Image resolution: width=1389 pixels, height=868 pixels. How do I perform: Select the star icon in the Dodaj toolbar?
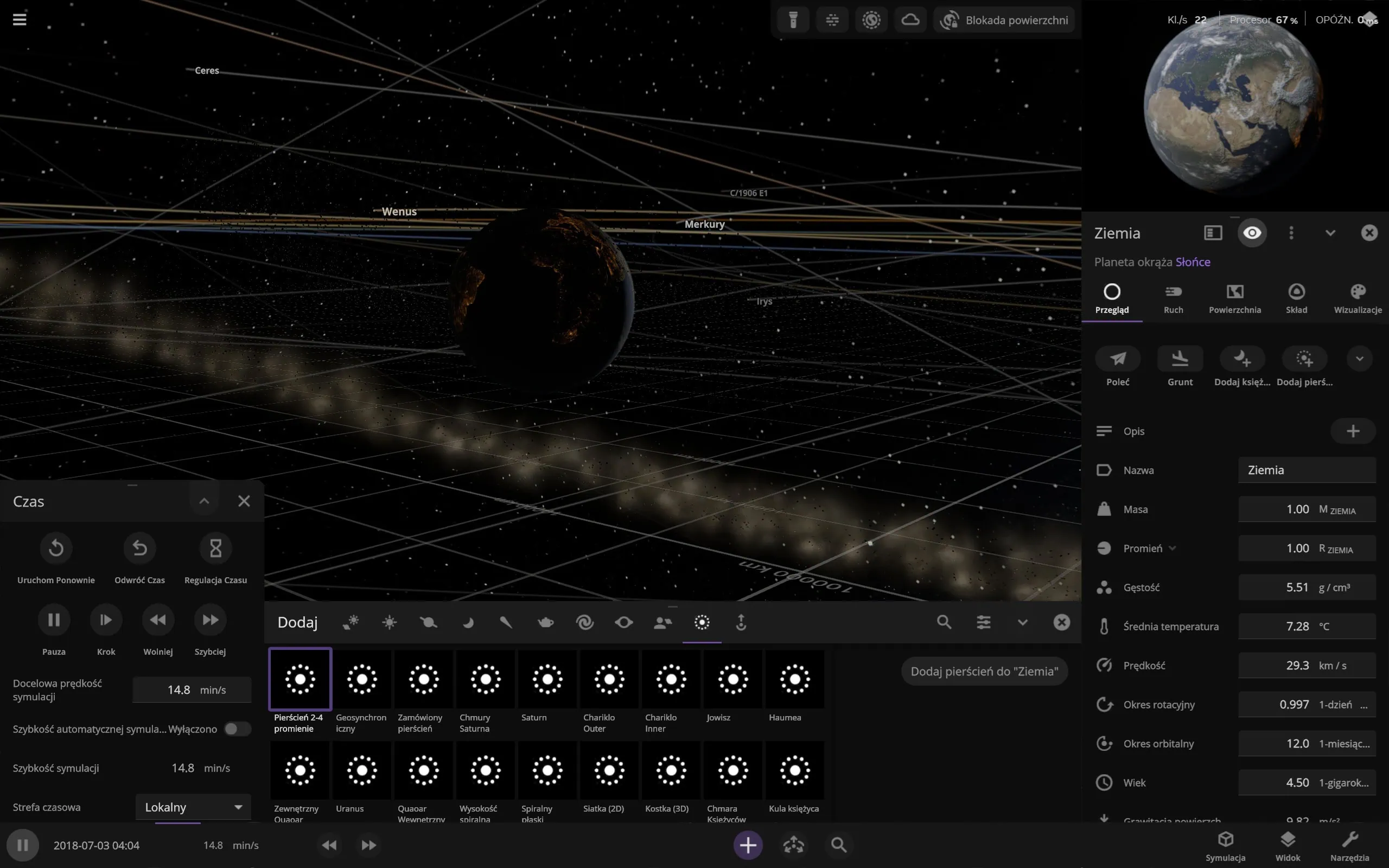390,622
